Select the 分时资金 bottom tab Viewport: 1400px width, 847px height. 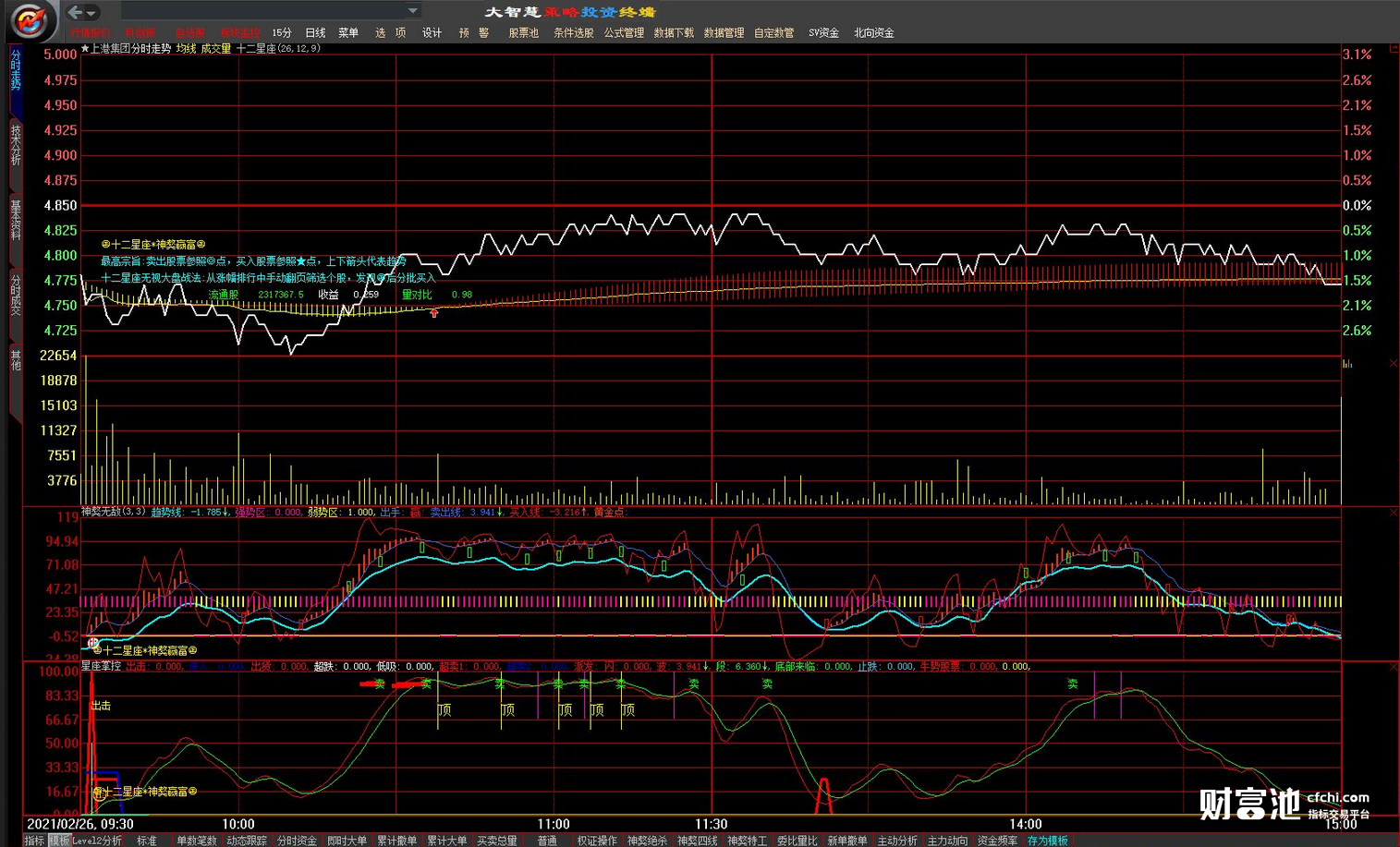click(297, 841)
